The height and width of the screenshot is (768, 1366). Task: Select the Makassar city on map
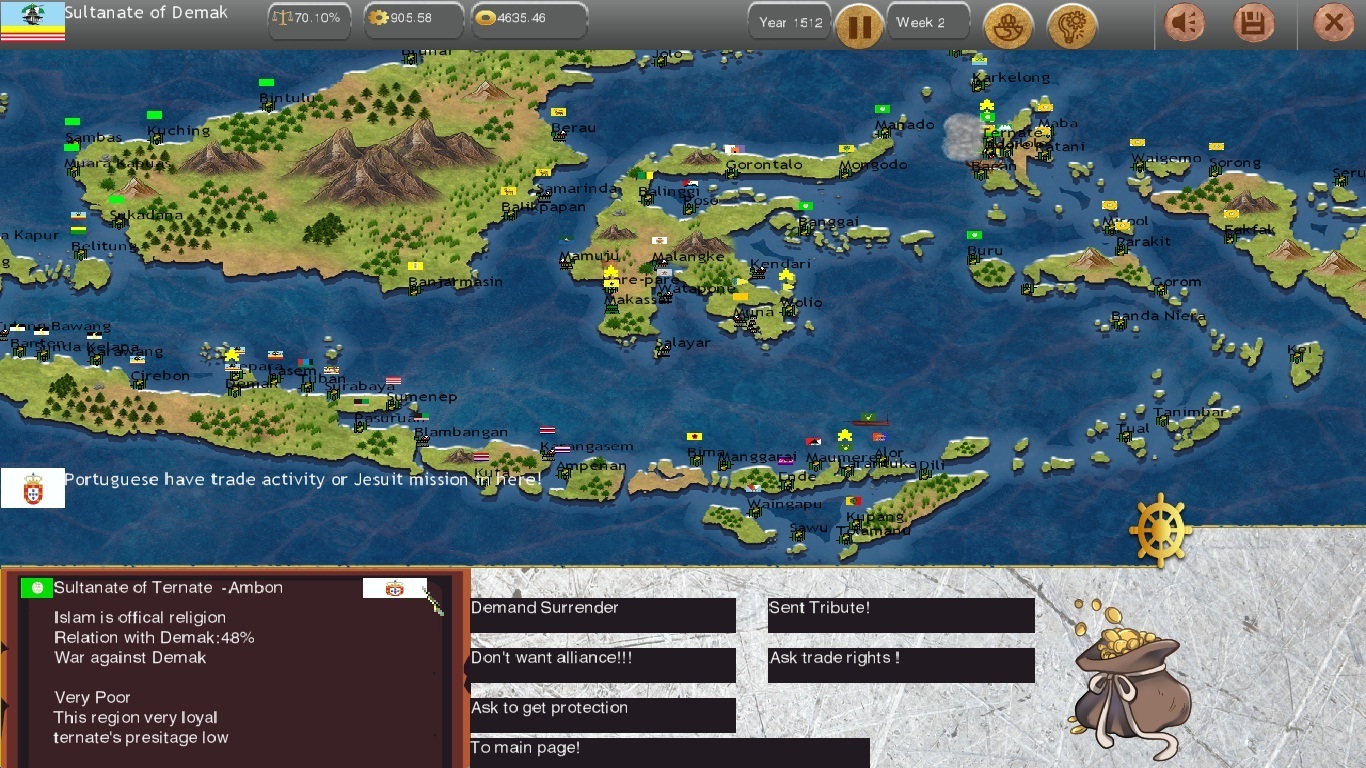pyautogui.click(x=632, y=300)
